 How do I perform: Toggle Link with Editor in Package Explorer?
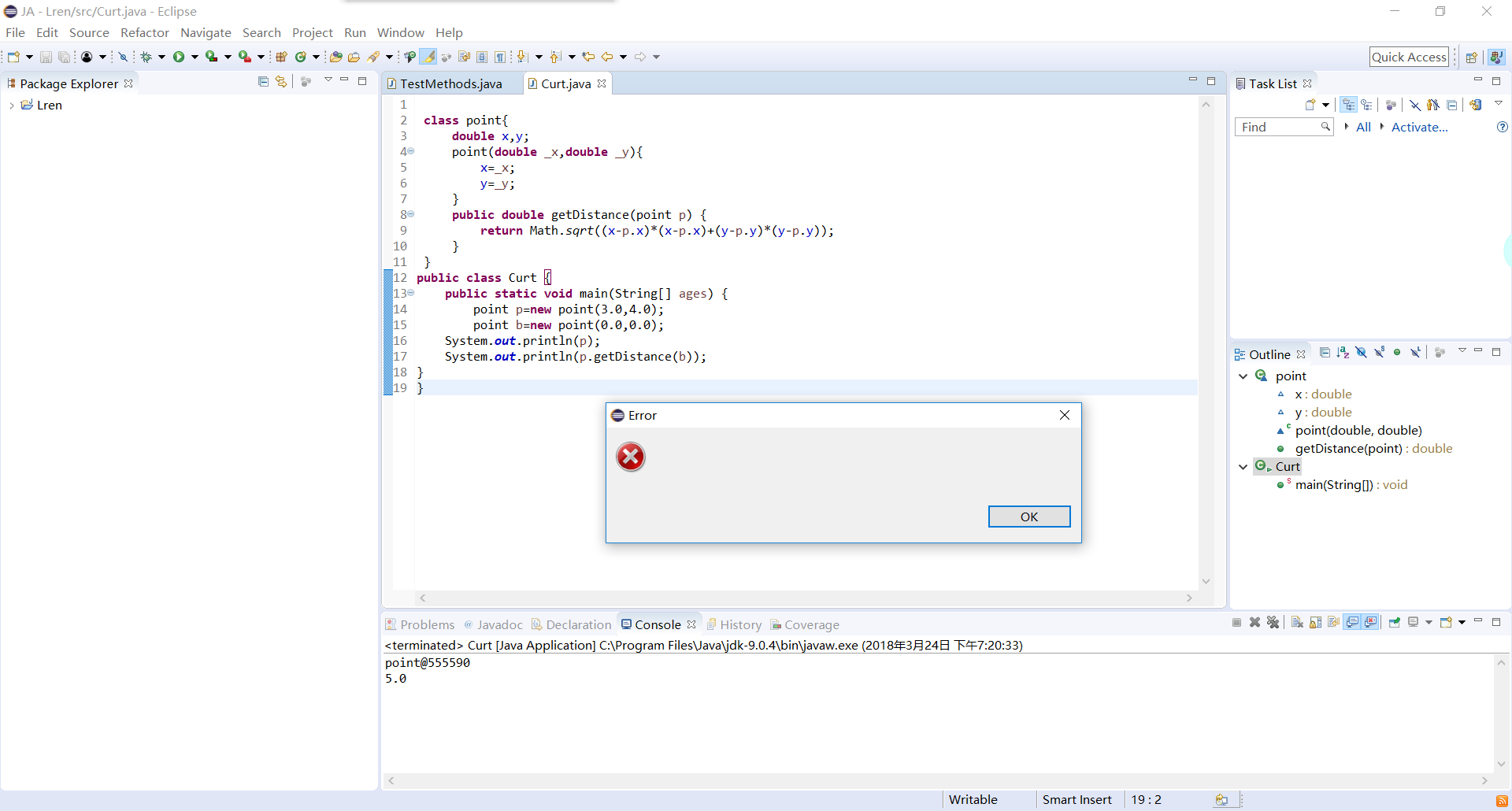[x=281, y=82]
